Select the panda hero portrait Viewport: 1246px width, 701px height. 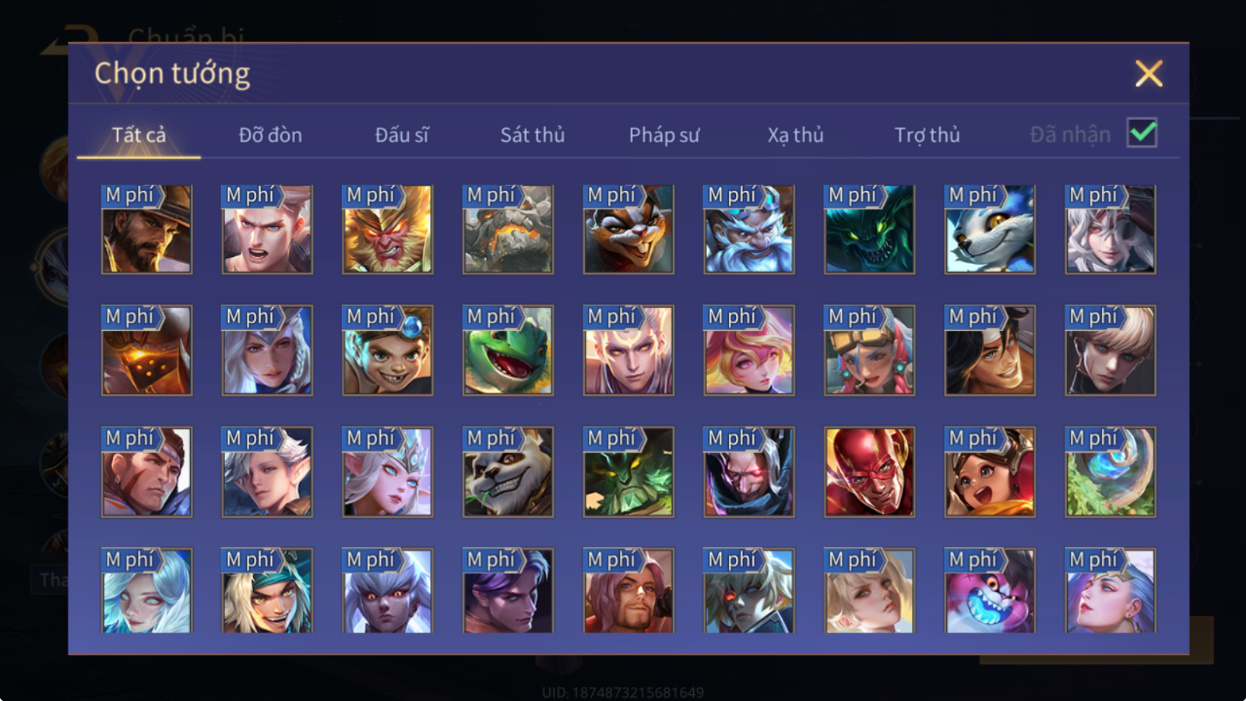point(508,472)
